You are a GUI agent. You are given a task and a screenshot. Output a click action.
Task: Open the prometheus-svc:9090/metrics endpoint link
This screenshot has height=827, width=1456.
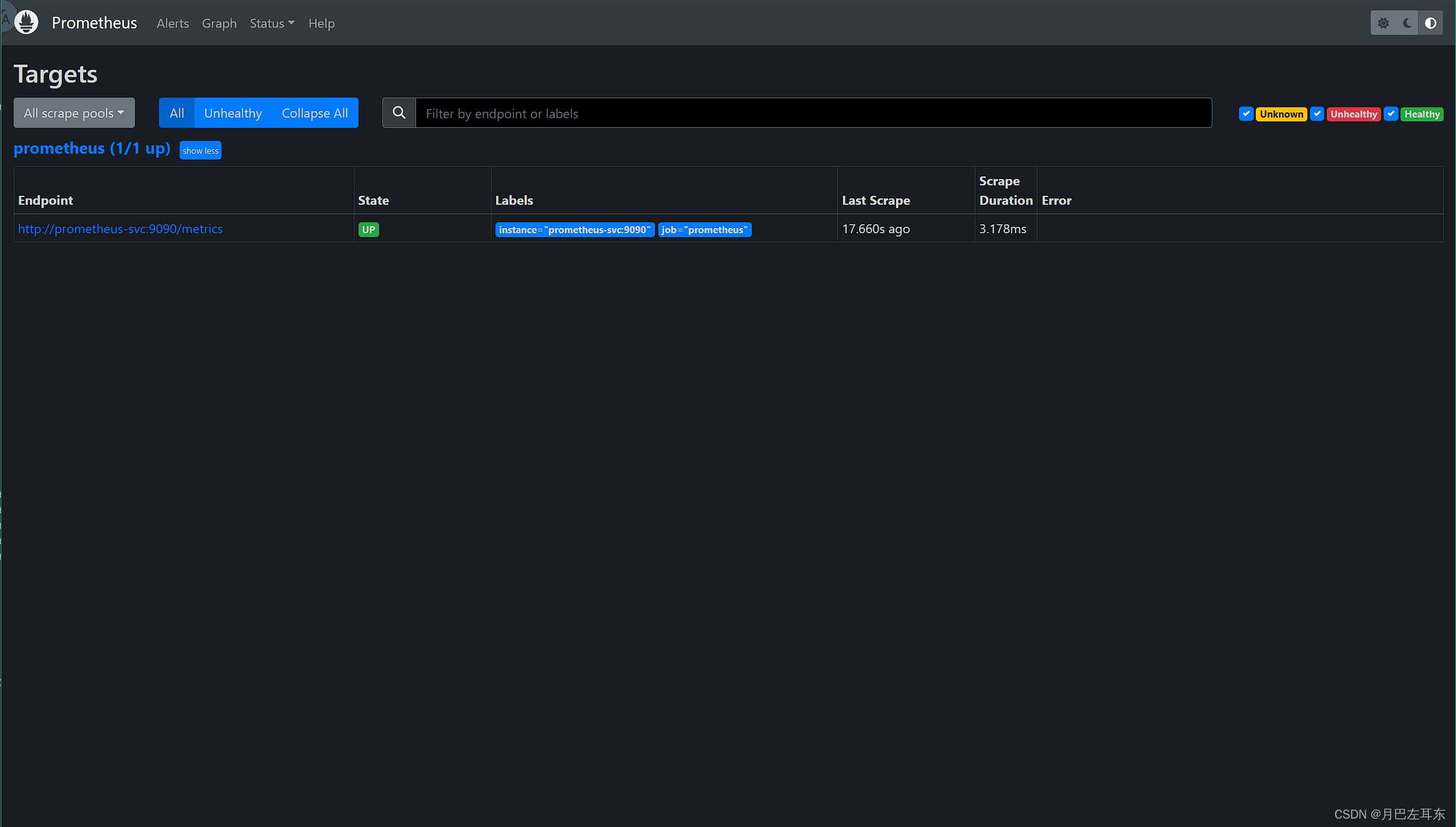click(x=120, y=229)
